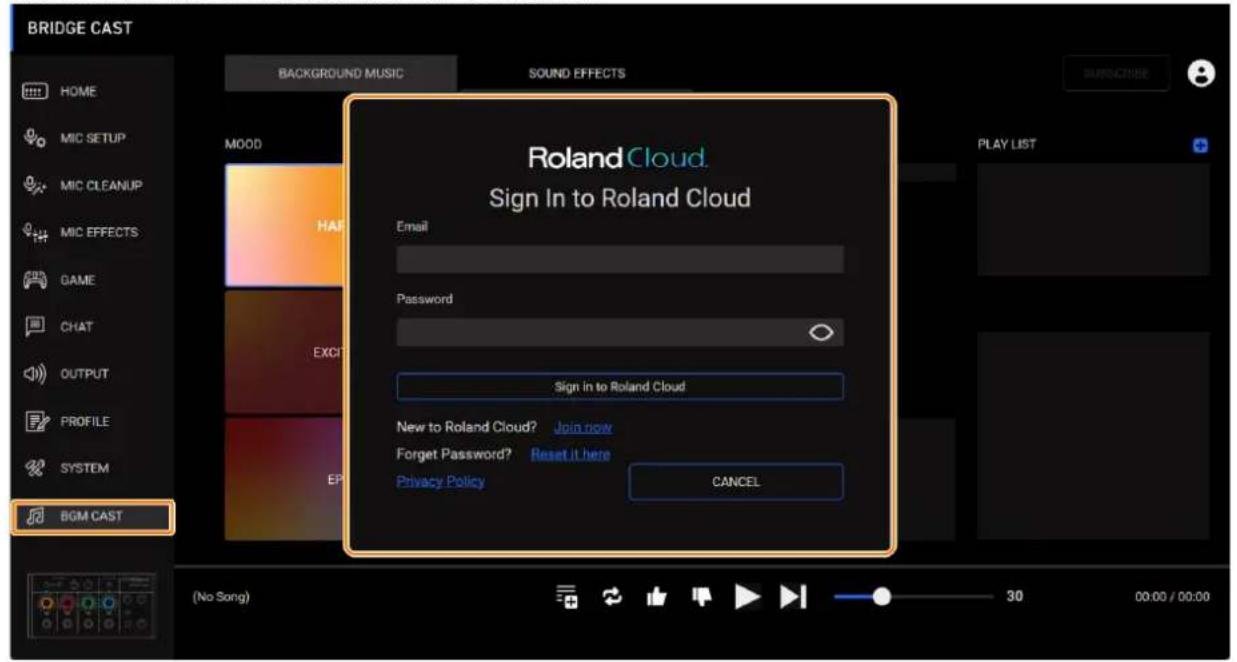Open the account profile icon
The image size is (1237, 662).
1201,73
